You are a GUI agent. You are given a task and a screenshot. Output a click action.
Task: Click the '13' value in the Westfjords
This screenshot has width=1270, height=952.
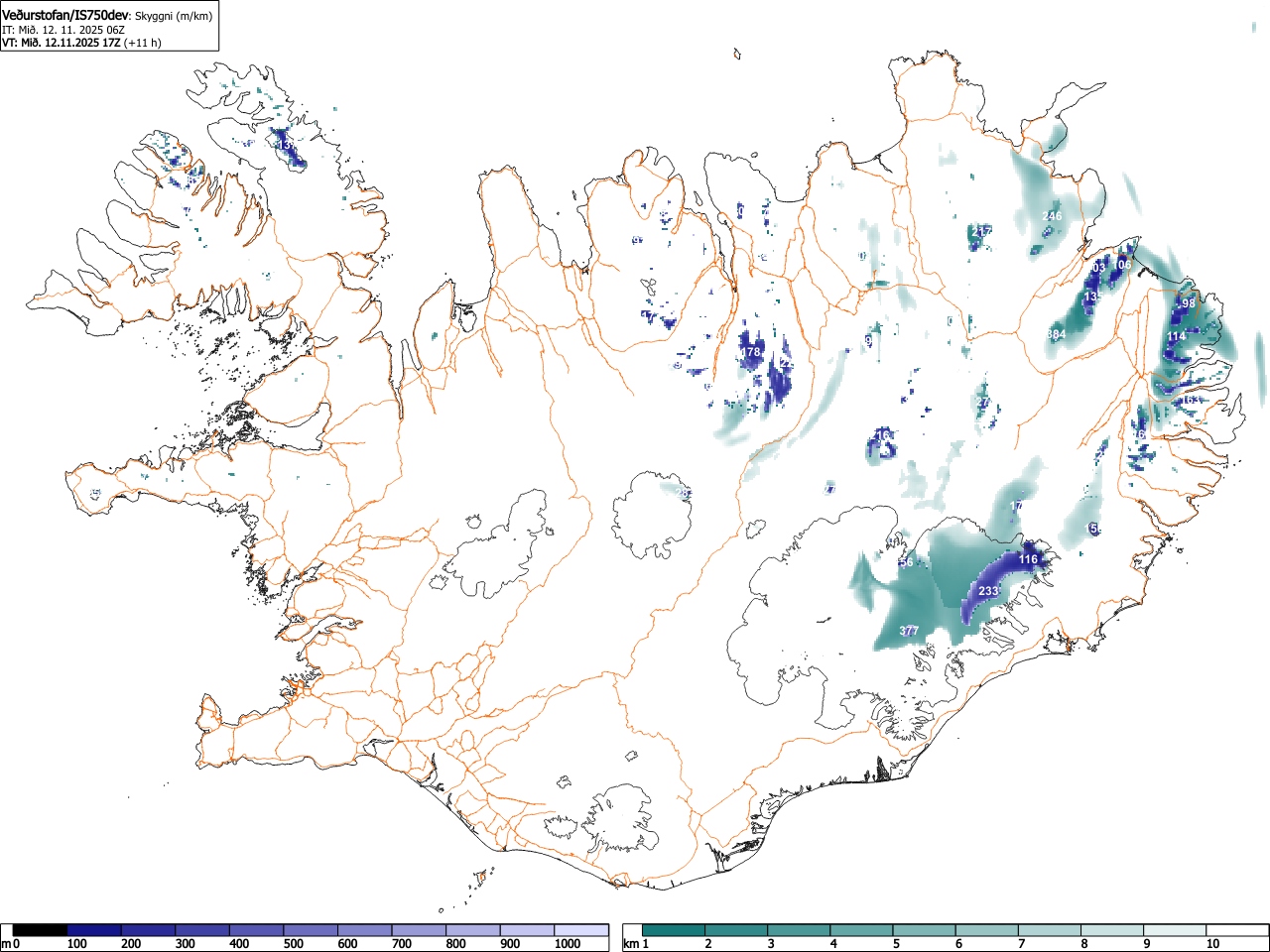click(286, 146)
